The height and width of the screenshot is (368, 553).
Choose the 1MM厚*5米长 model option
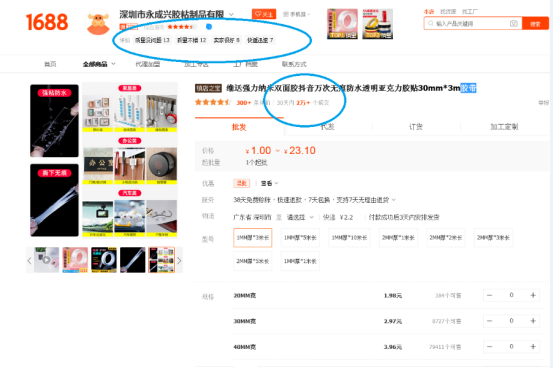[300, 237]
